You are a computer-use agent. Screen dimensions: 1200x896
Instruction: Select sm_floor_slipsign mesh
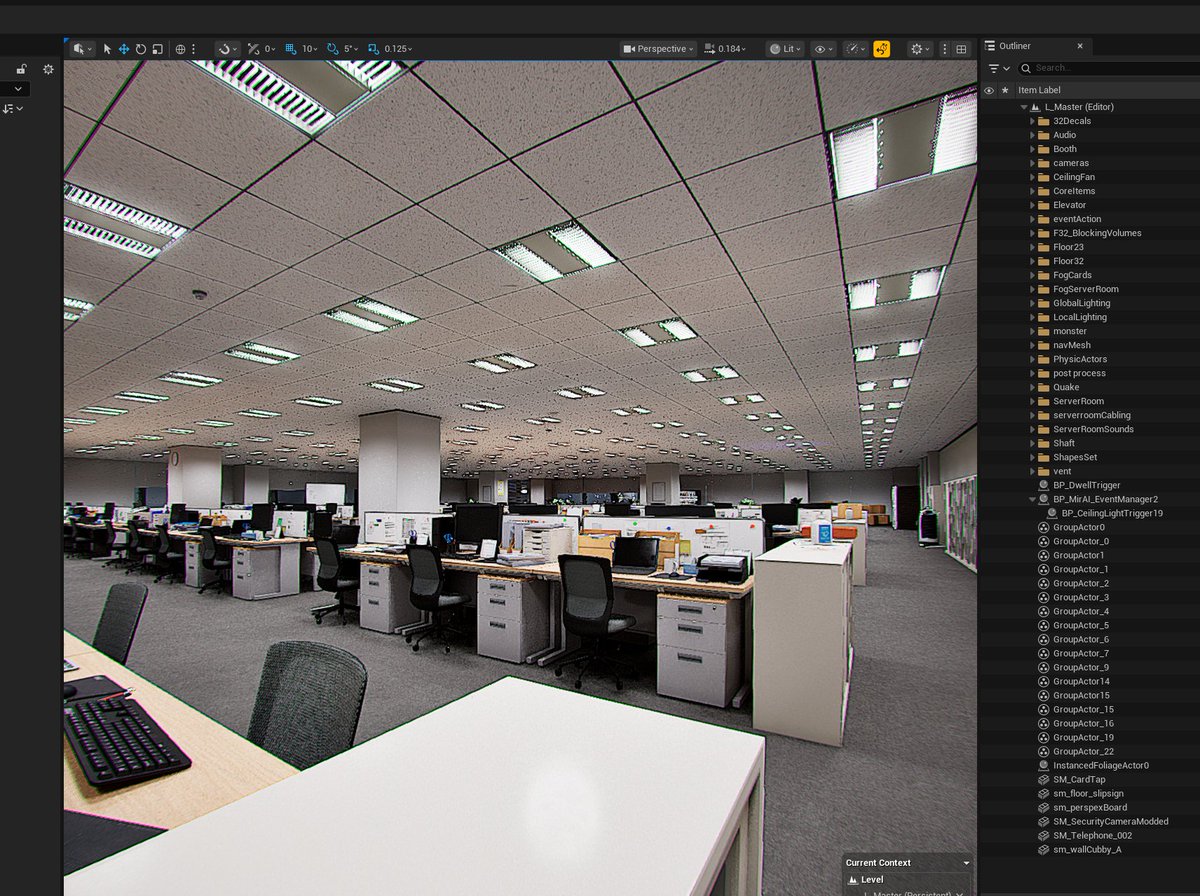pos(1089,793)
